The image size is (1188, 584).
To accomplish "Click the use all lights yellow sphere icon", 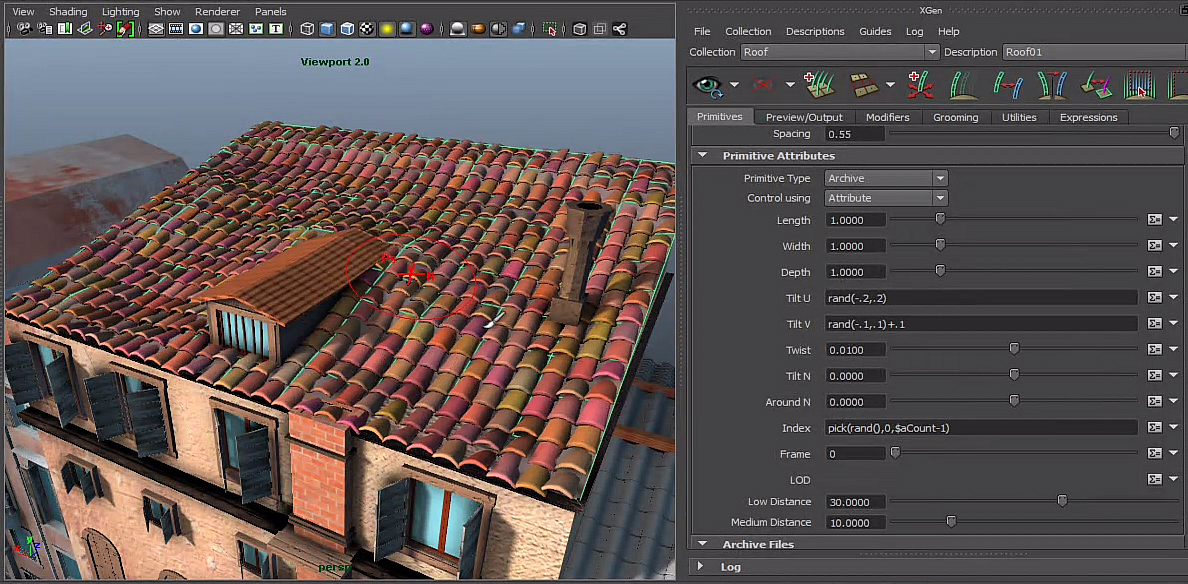I will point(388,30).
